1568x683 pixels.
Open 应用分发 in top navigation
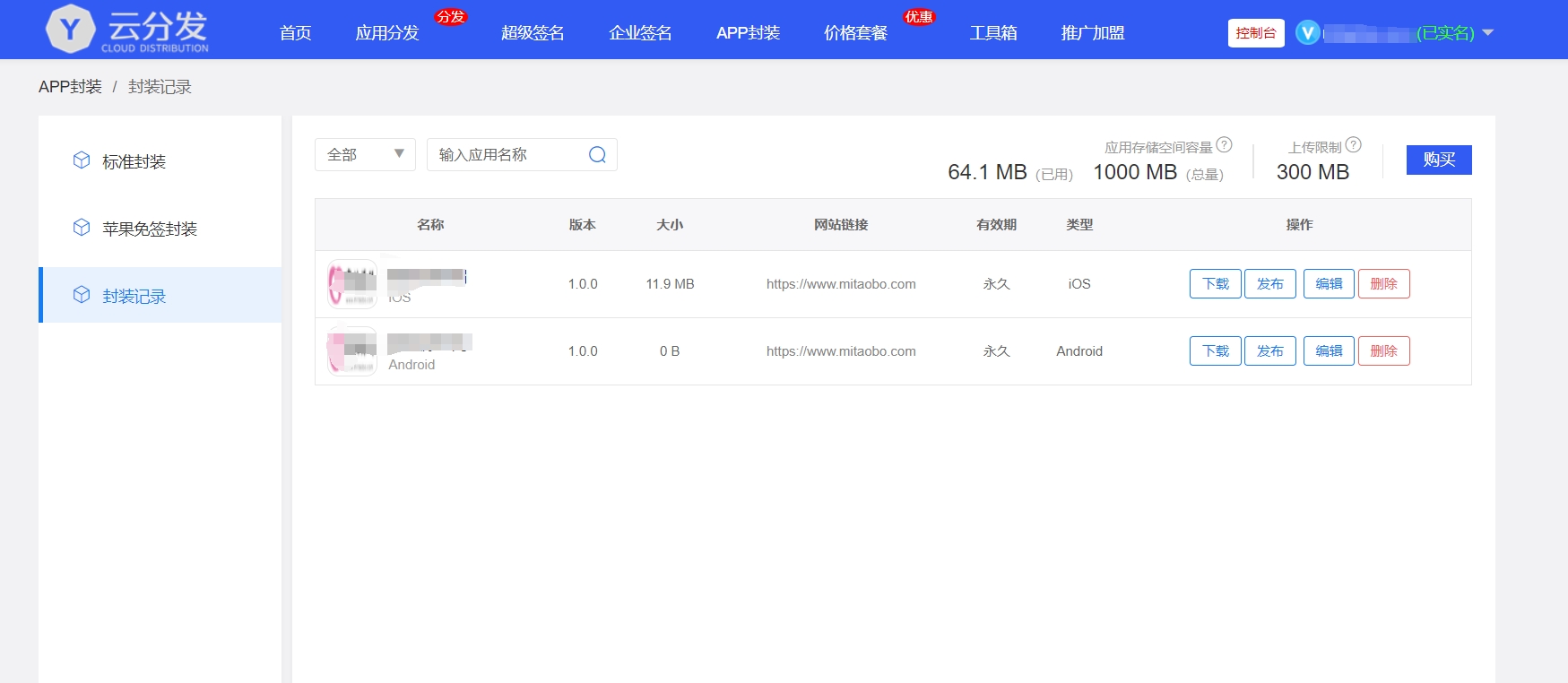pyautogui.click(x=387, y=33)
